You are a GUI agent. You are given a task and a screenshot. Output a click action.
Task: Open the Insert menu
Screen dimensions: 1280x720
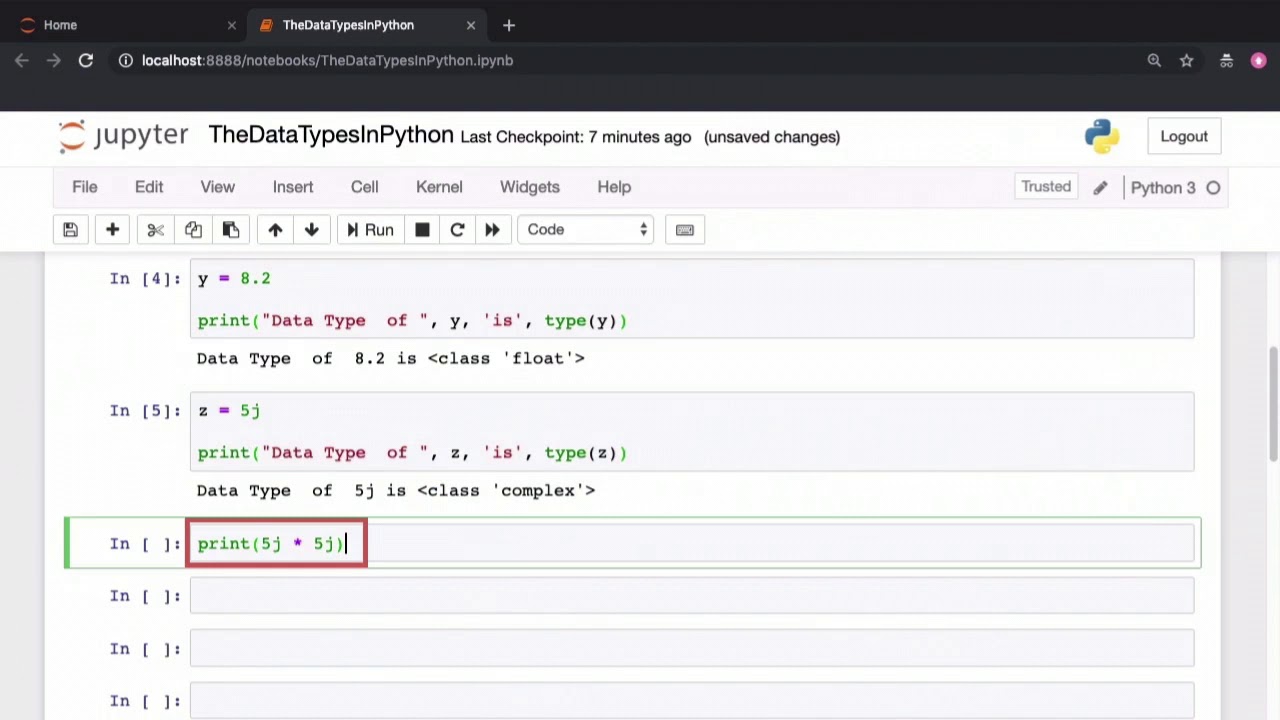tap(293, 187)
